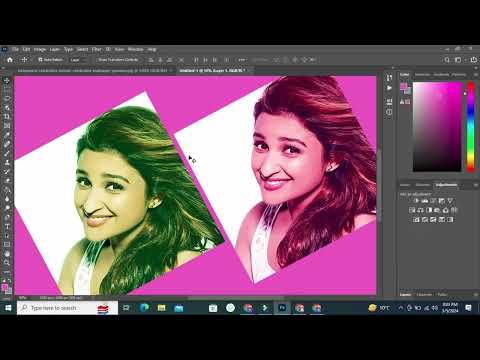480x360 pixels.
Task: Add a Black & White adjustment
Action: tap(429, 210)
